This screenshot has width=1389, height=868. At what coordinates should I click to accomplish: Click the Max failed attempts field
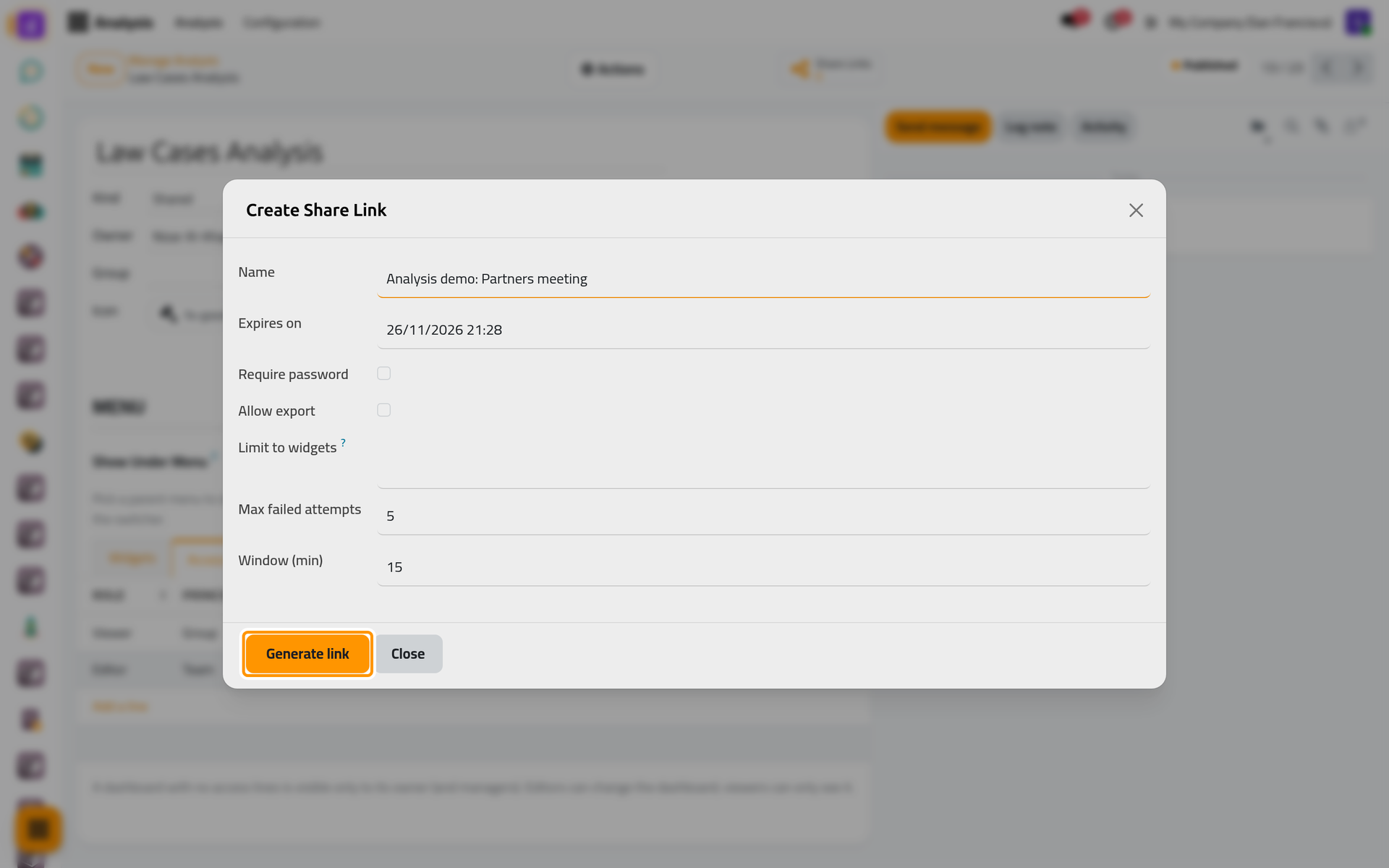(763, 516)
